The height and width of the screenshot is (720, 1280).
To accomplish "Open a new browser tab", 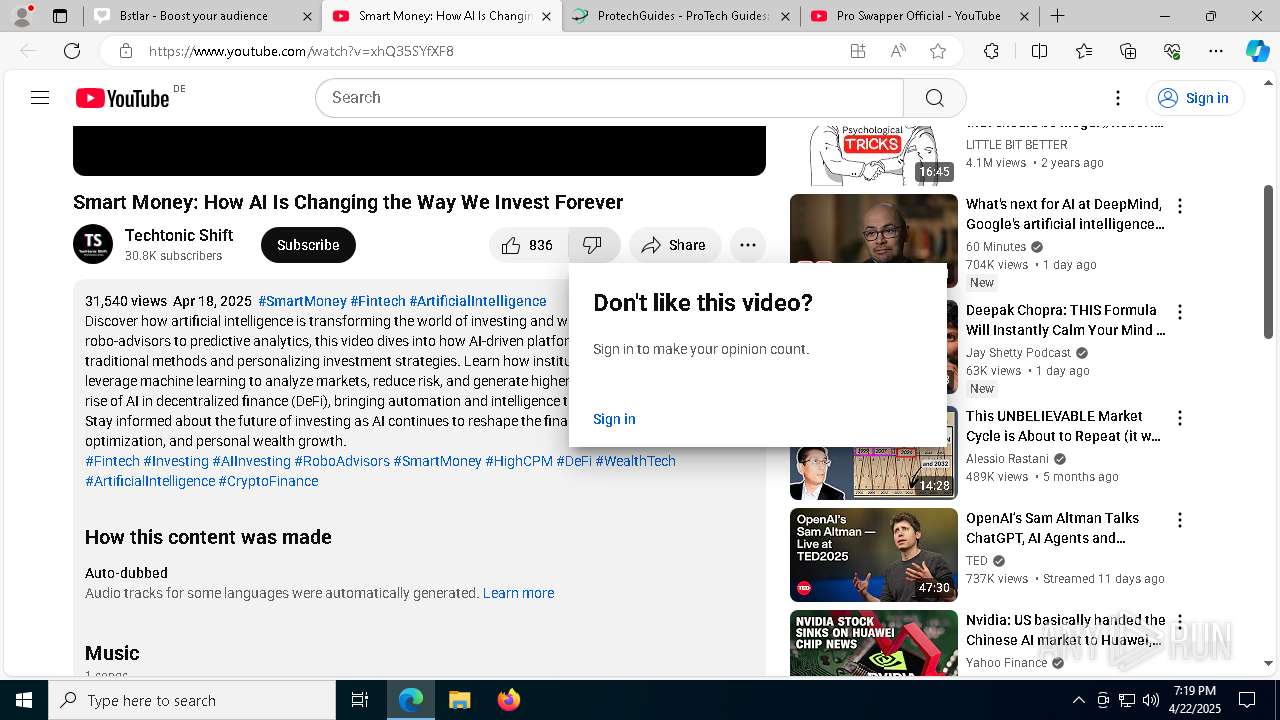I will click(x=1057, y=16).
